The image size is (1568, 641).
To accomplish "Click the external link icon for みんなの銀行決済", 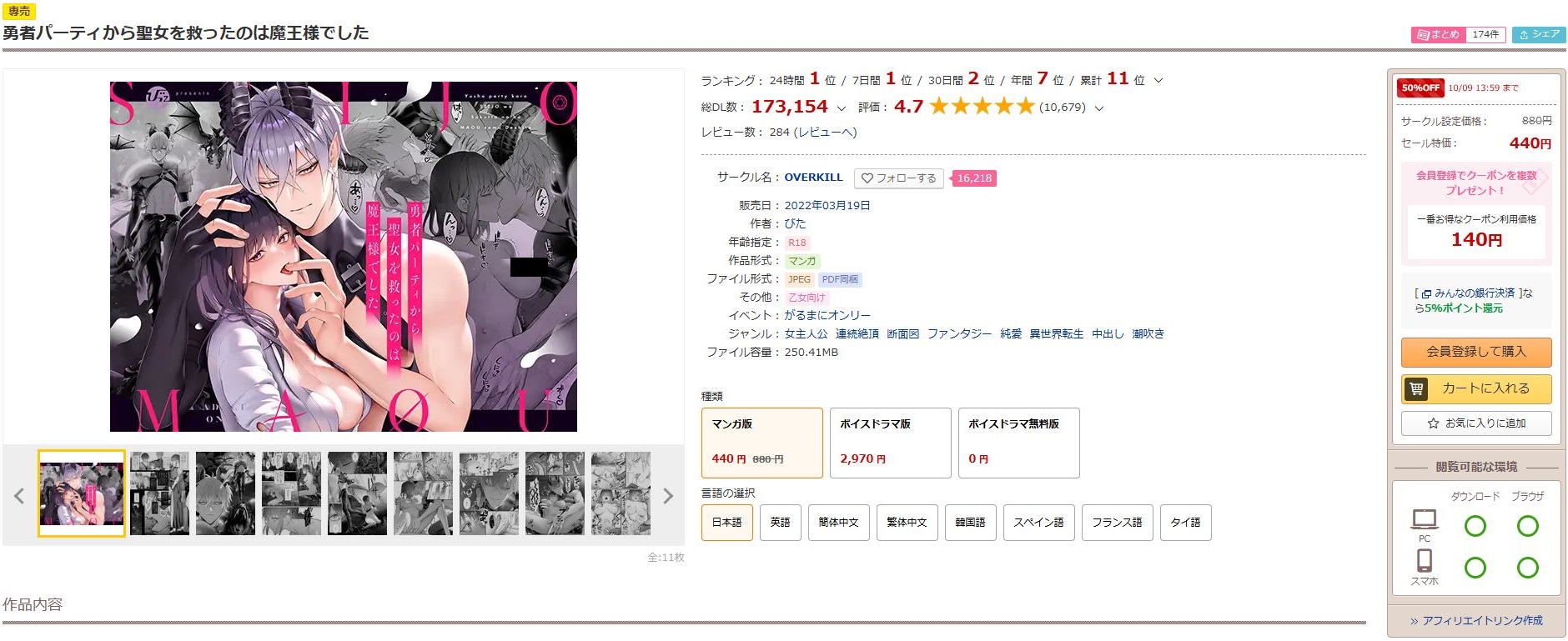I will tap(1426, 294).
